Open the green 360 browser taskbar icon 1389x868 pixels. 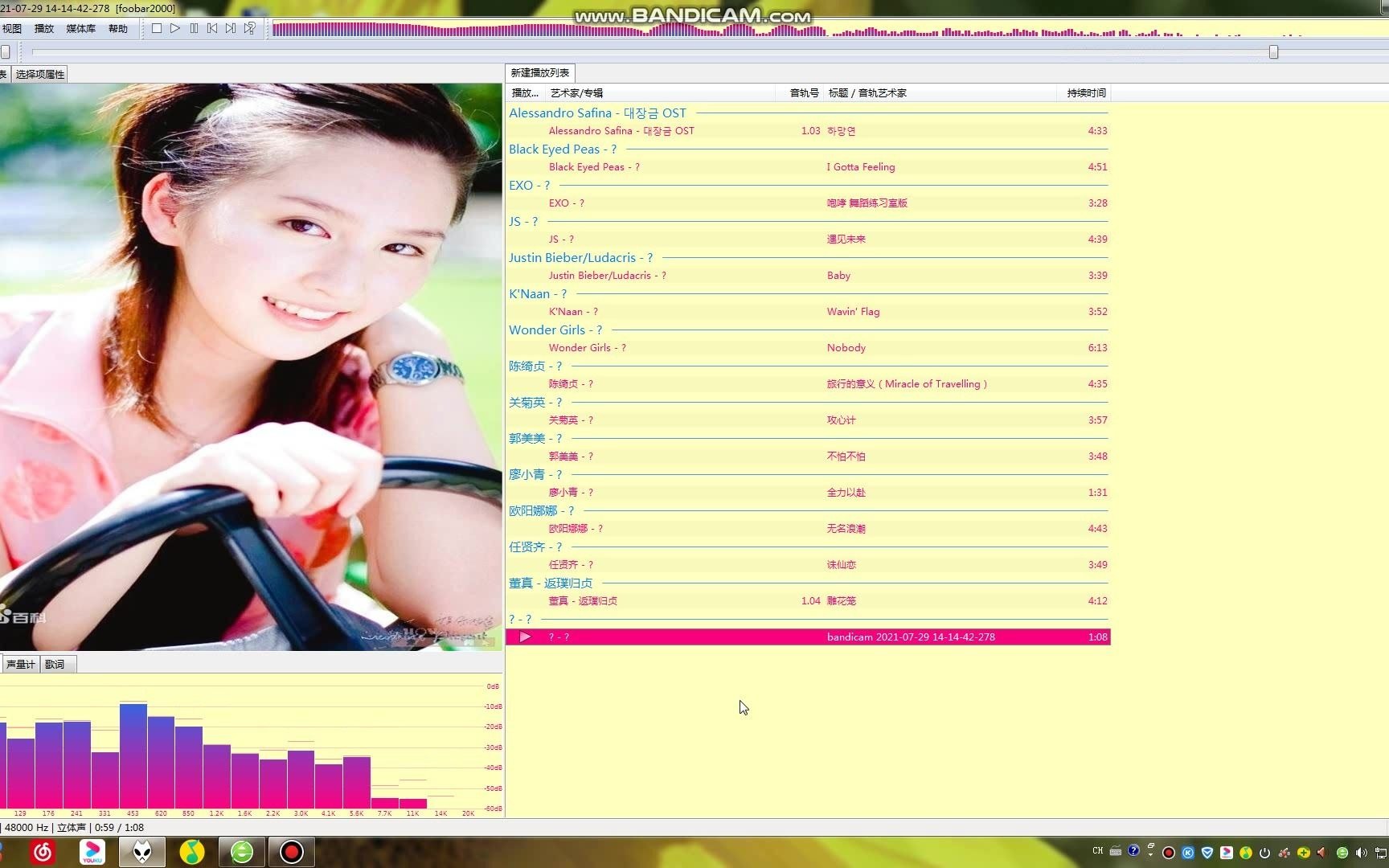pos(242,852)
